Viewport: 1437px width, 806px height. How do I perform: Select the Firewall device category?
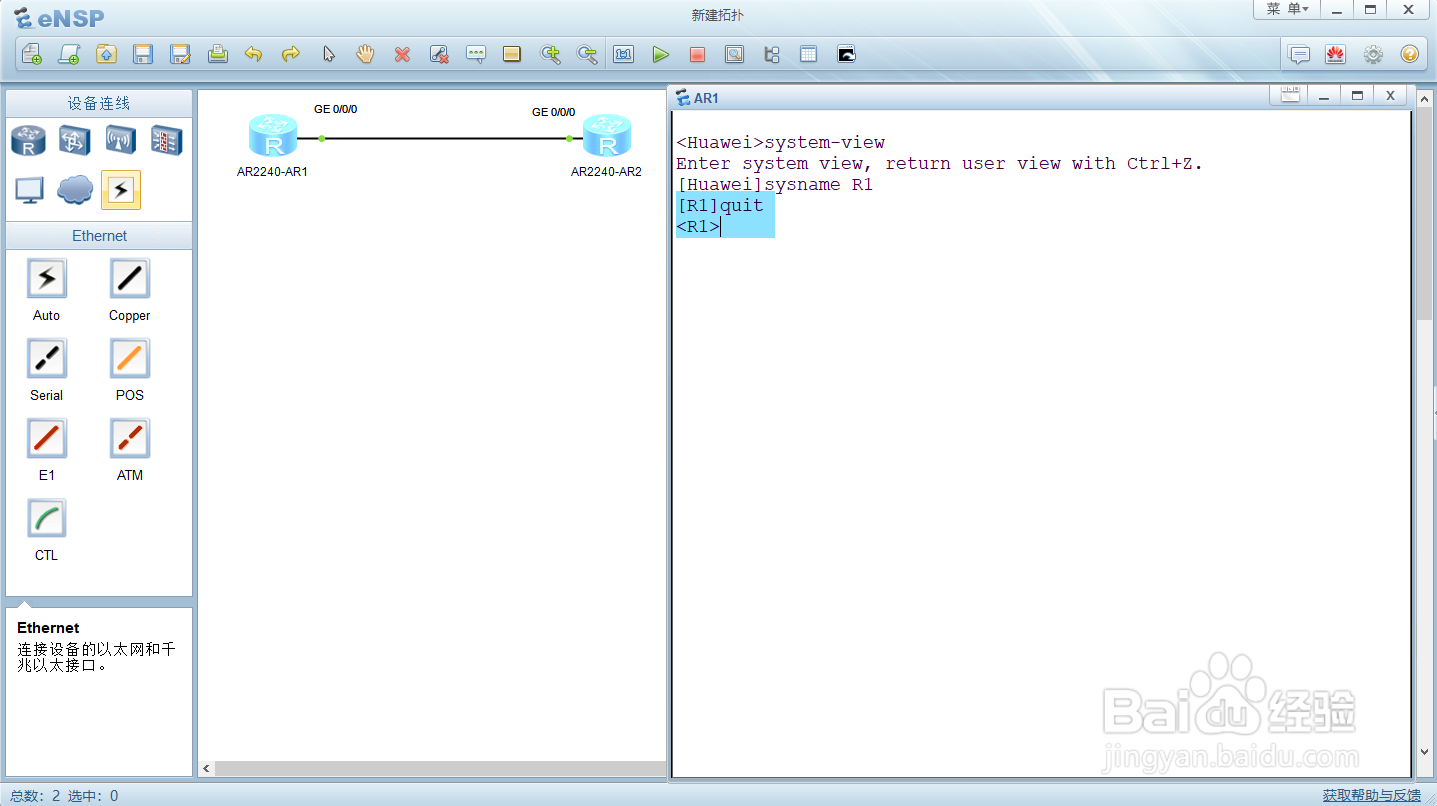click(167, 140)
